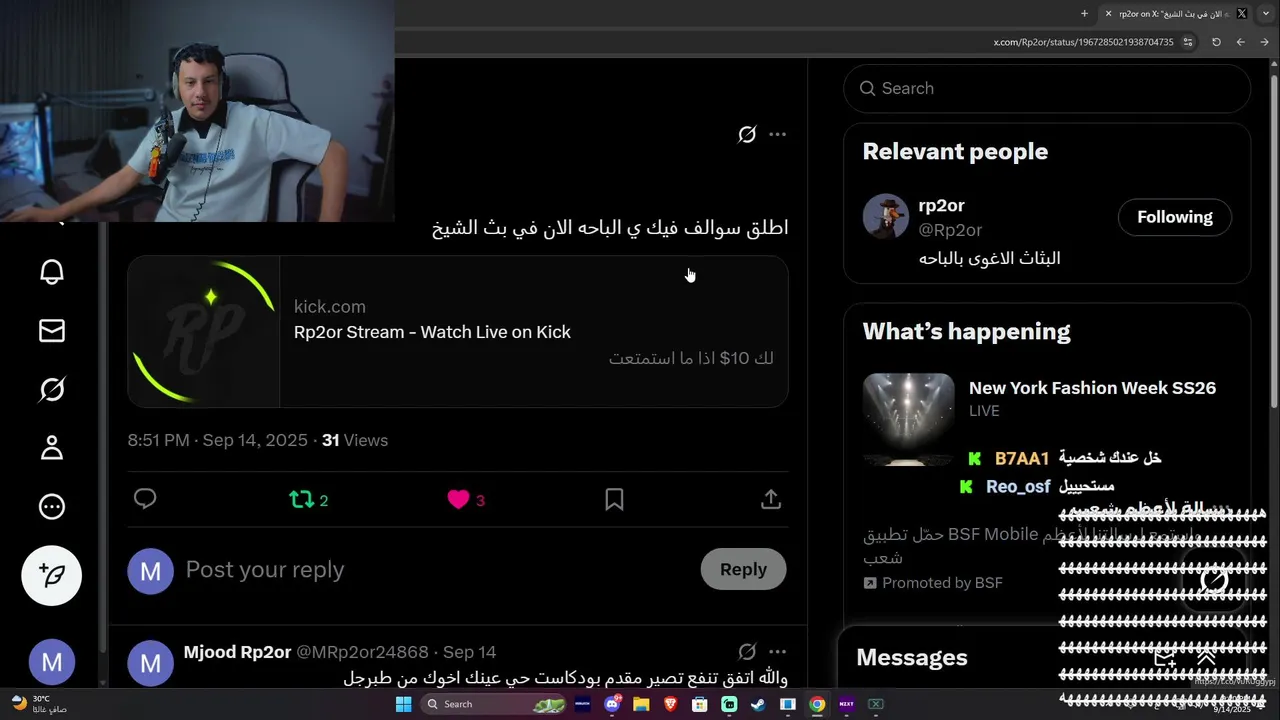Open the three-dot menu above the main post
Viewport: 1280px width, 720px height.
(x=778, y=134)
